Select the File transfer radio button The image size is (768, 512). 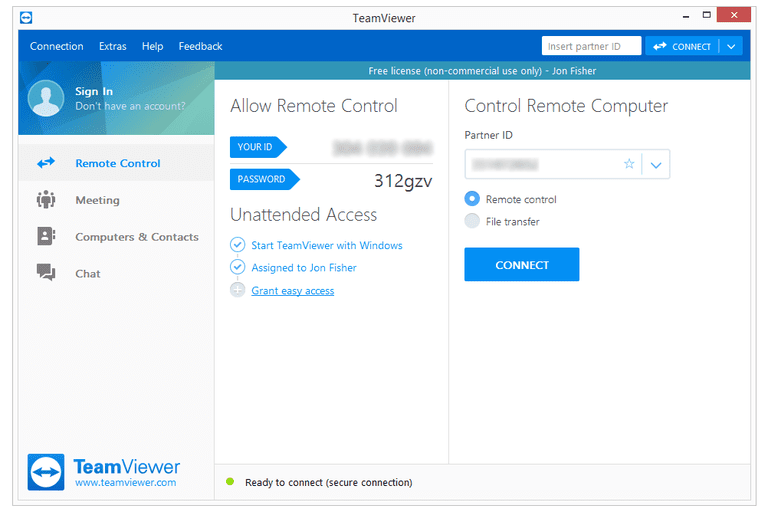[472, 221]
